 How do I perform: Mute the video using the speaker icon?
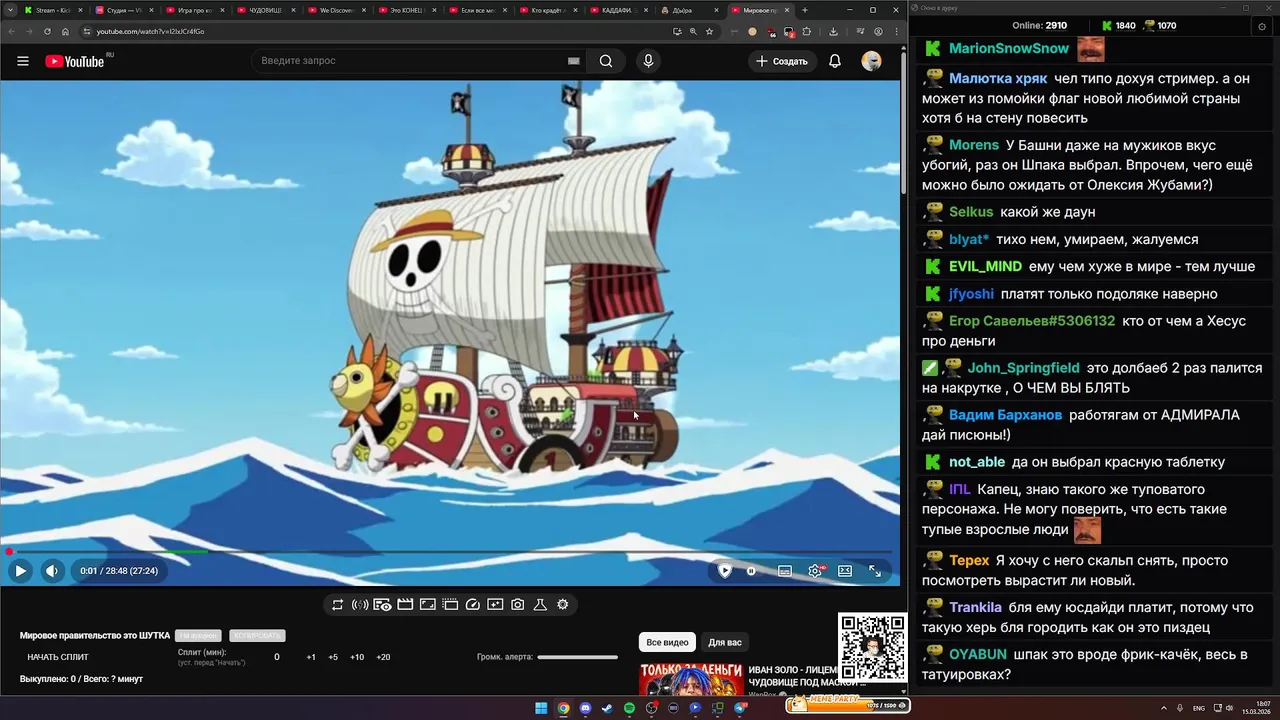click(x=52, y=571)
